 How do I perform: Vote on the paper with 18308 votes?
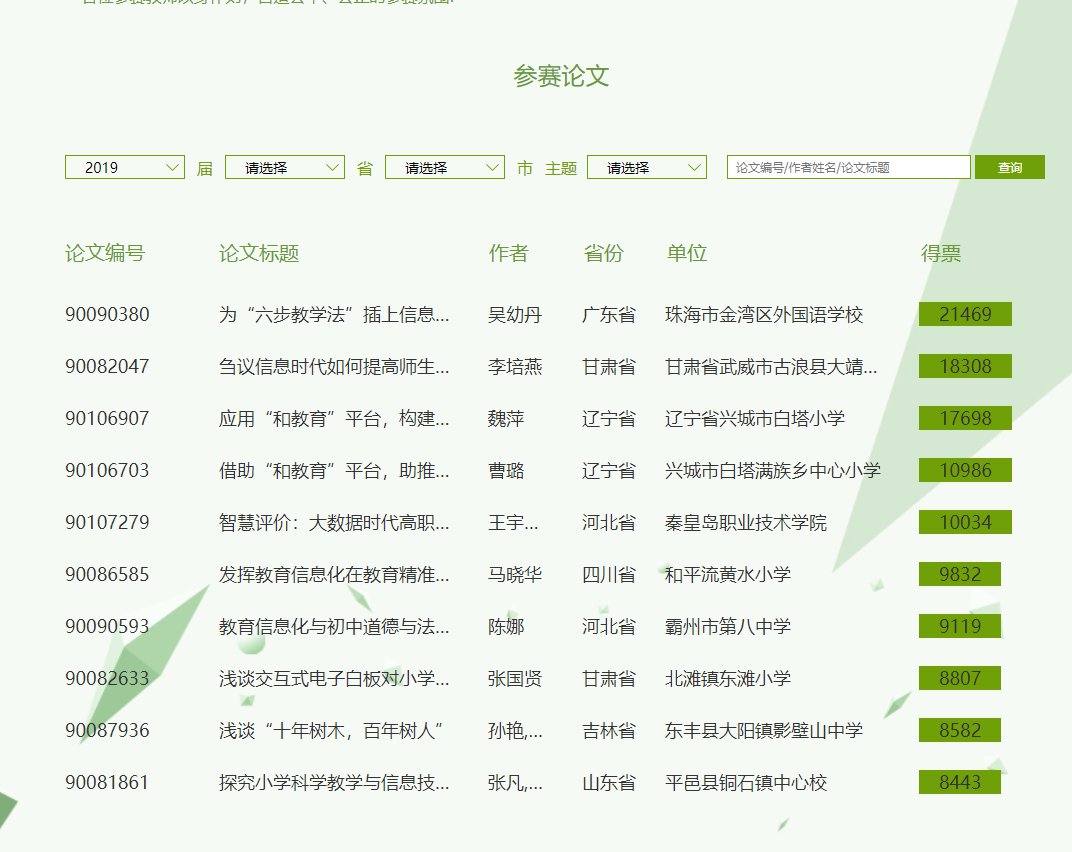[x=965, y=367]
